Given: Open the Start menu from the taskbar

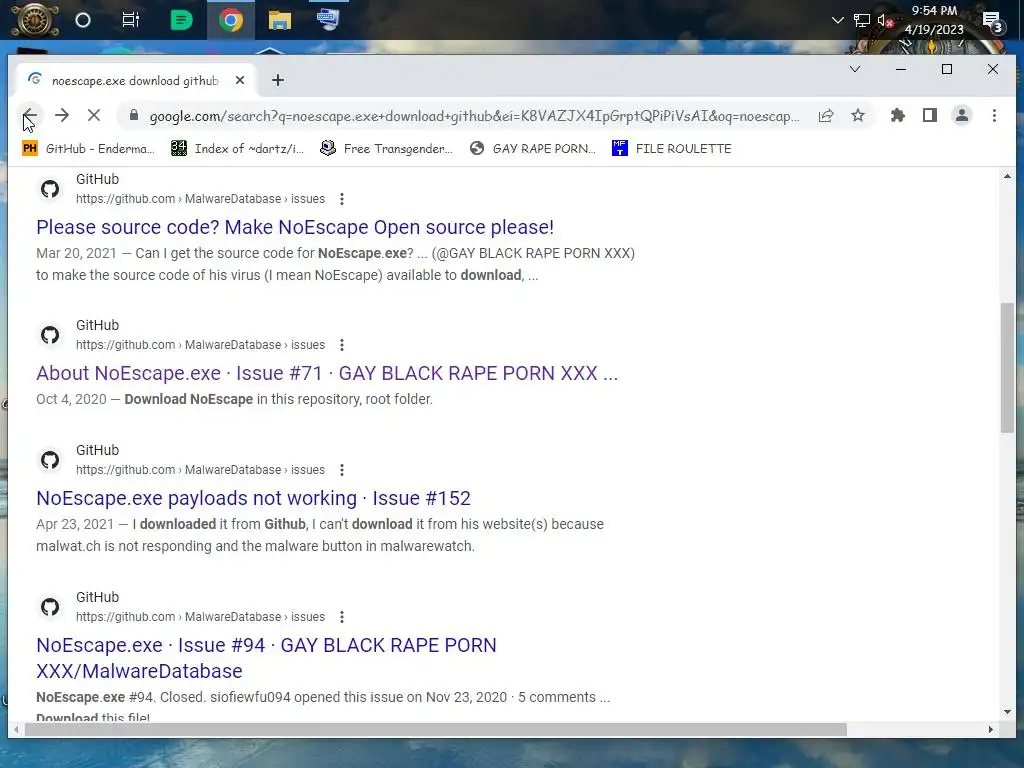Looking at the screenshot, I should (34, 20).
